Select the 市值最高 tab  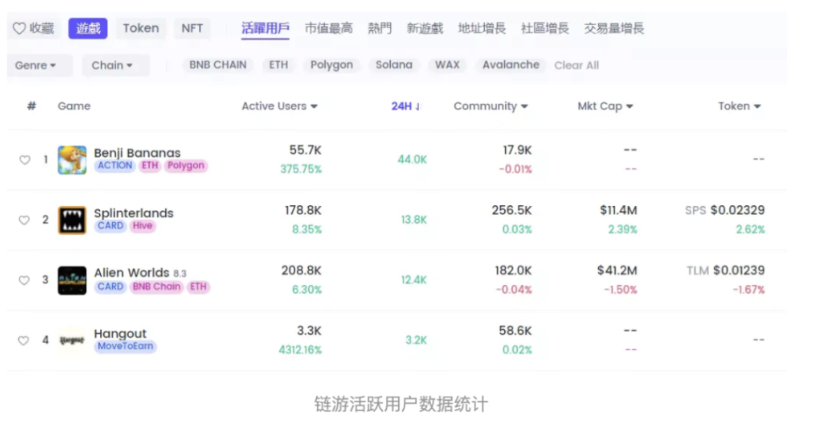(x=329, y=28)
